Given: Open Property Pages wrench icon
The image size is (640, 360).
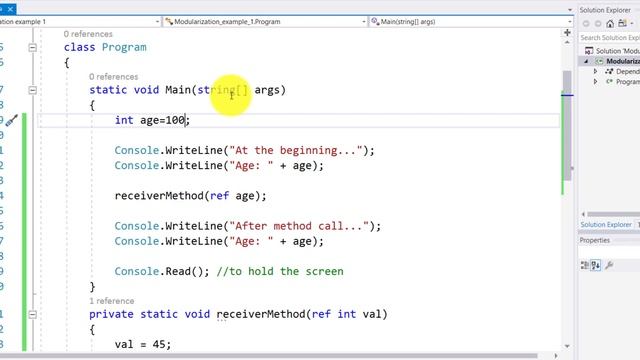Looking at the screenshot, I should coord(609,265).
